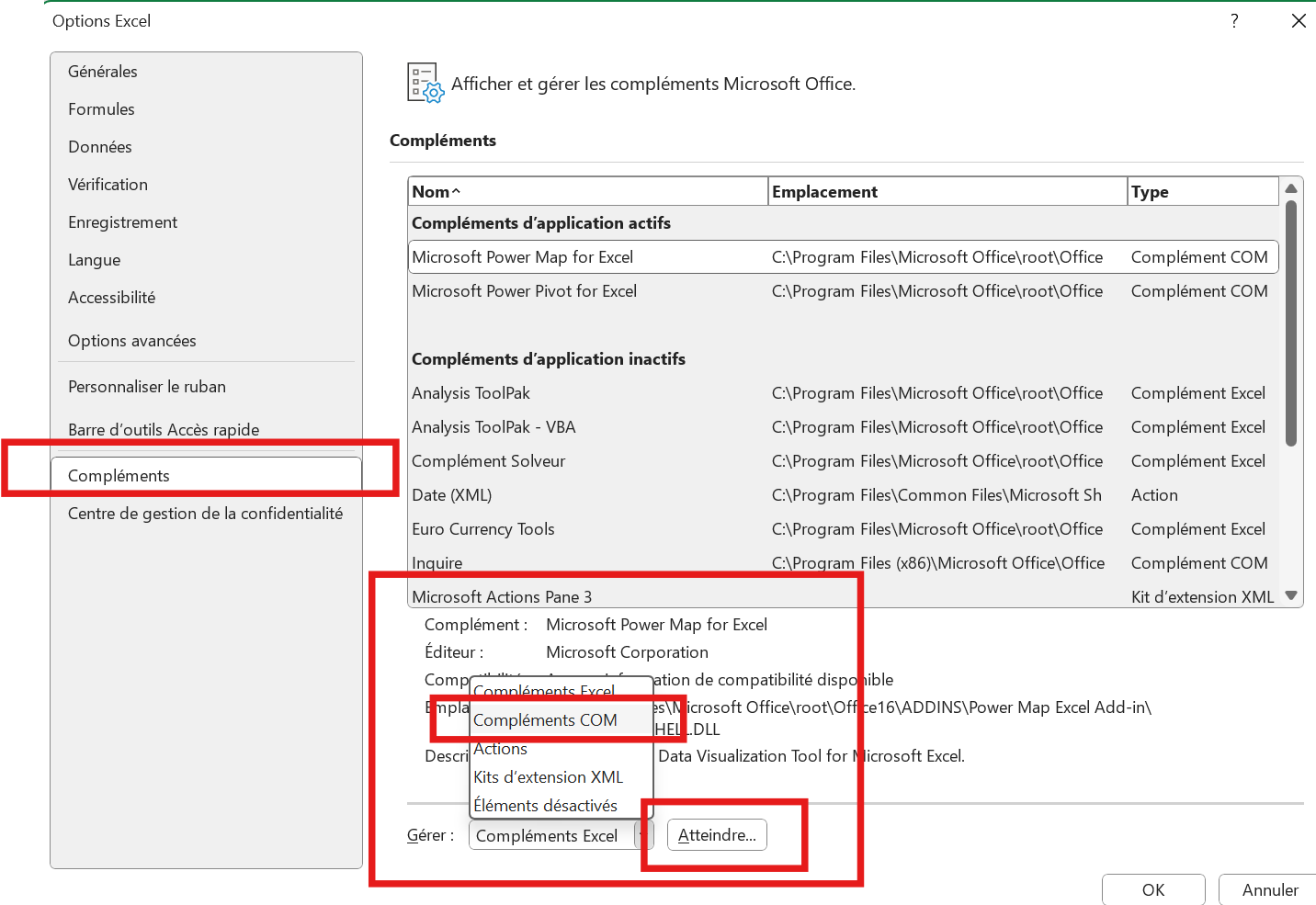This screenshot has height=905, width=1316.
Task: Pick the Complément Solveur add-in row
Action: (844, 461)
